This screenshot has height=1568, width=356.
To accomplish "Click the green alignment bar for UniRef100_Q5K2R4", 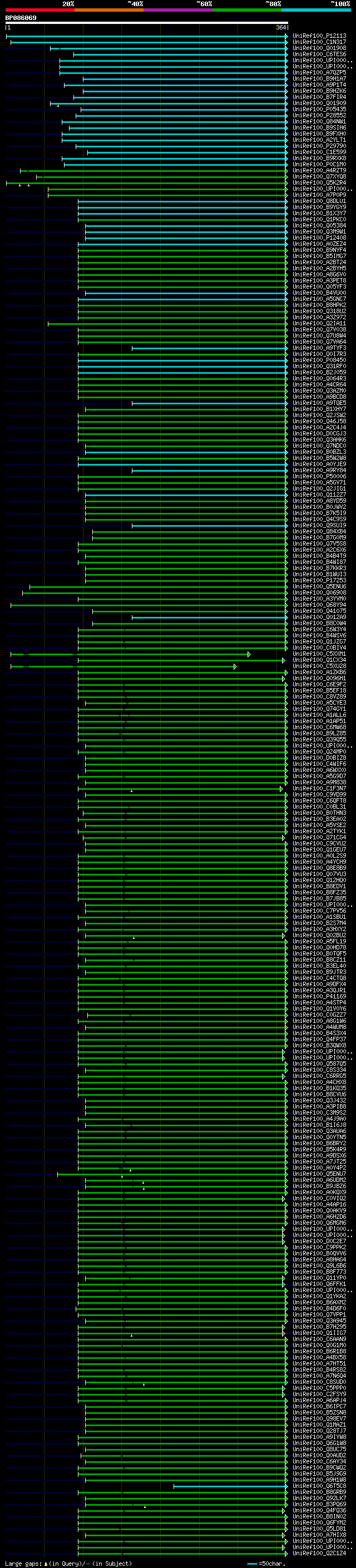I will (x=147, y=183).
